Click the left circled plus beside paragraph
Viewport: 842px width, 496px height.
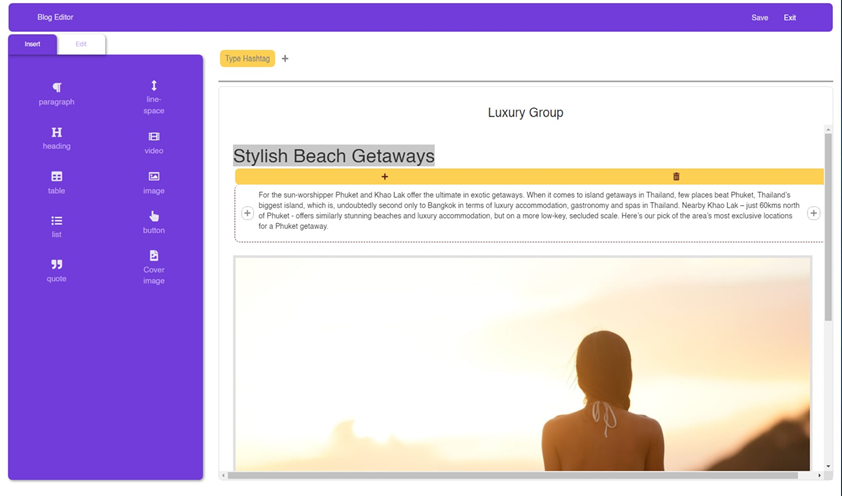pyautogui.click(x=248, y=213)
